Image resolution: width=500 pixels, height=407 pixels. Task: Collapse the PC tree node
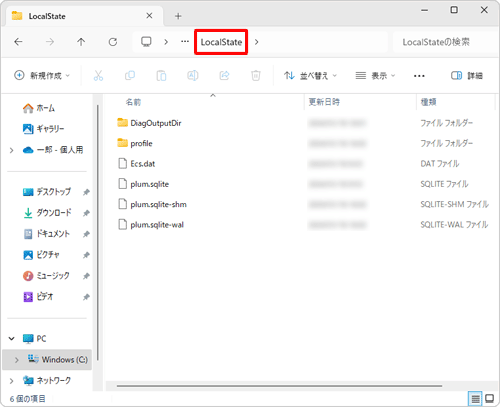12,339
